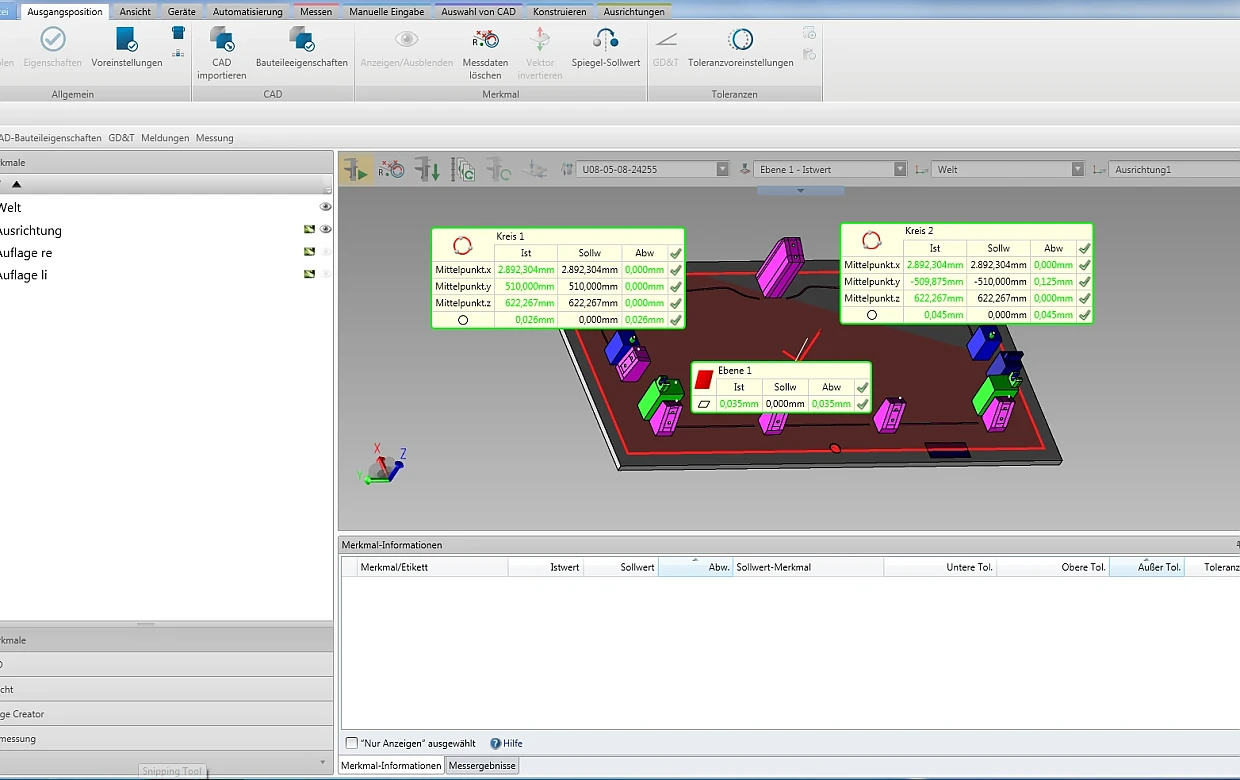Open Bauteileigenschaften in the ribbon

[301, 41]
